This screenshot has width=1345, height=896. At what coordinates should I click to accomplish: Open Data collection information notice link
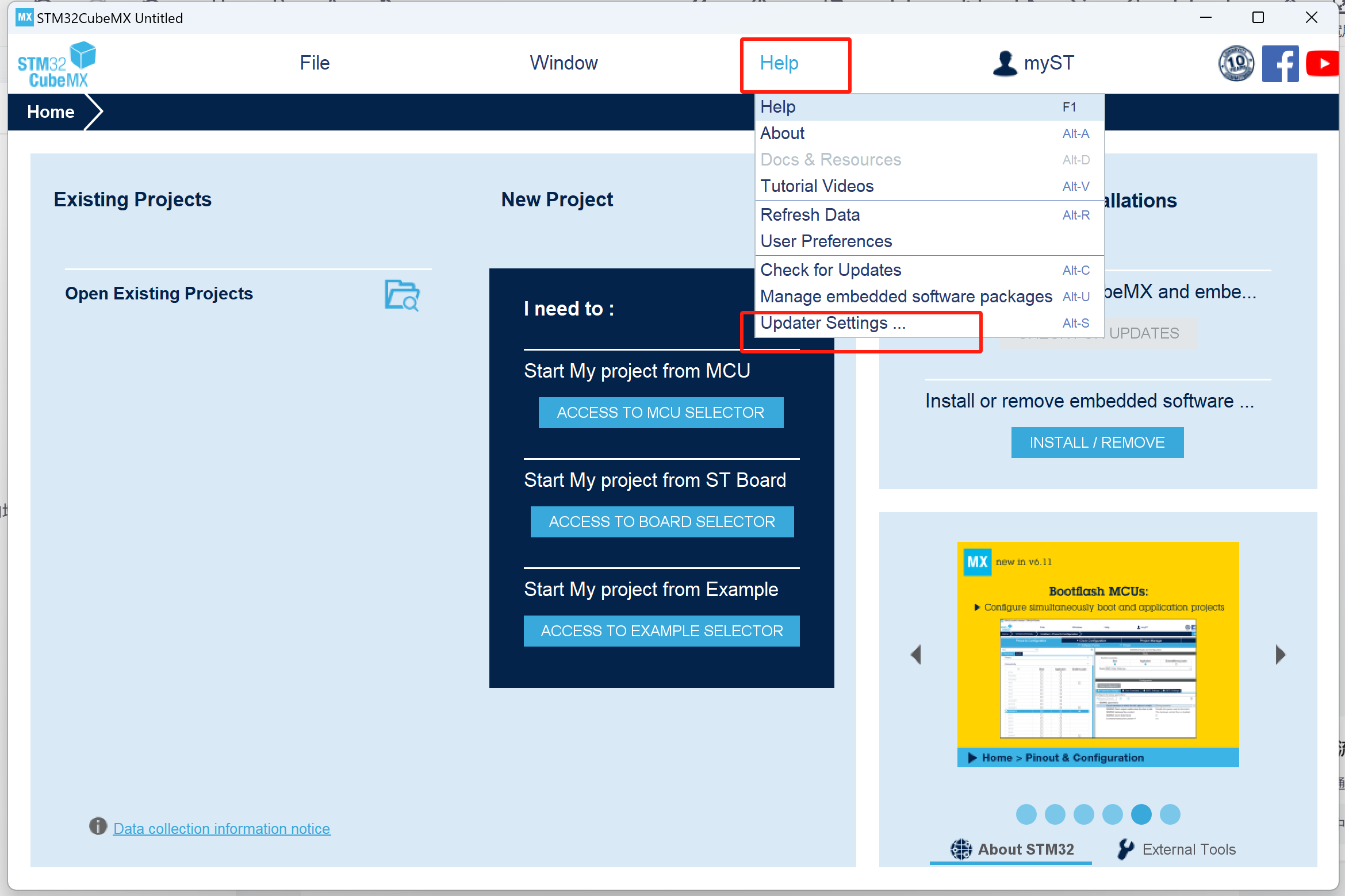(x=221, y=828)
